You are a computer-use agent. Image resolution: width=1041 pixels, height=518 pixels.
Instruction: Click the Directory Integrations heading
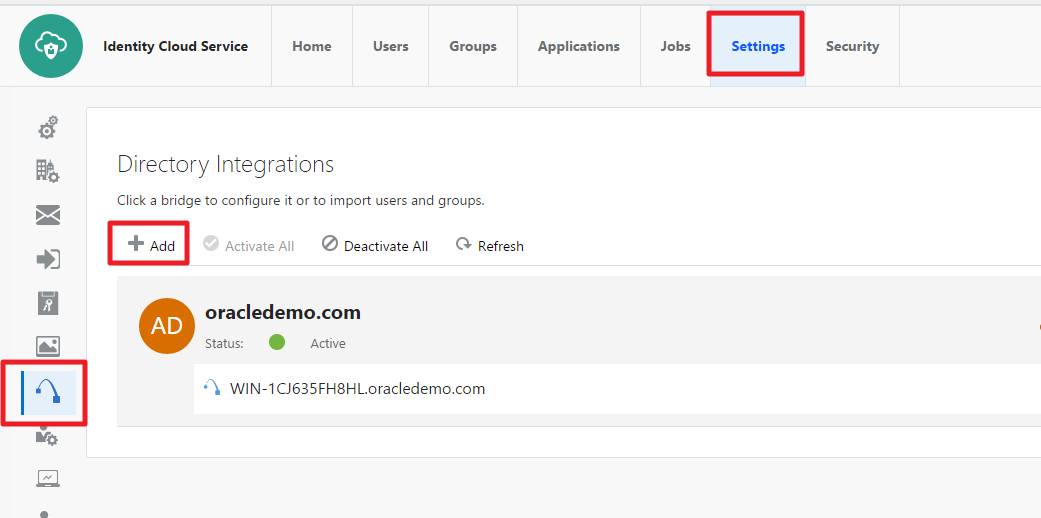click(x=226, y=164)
